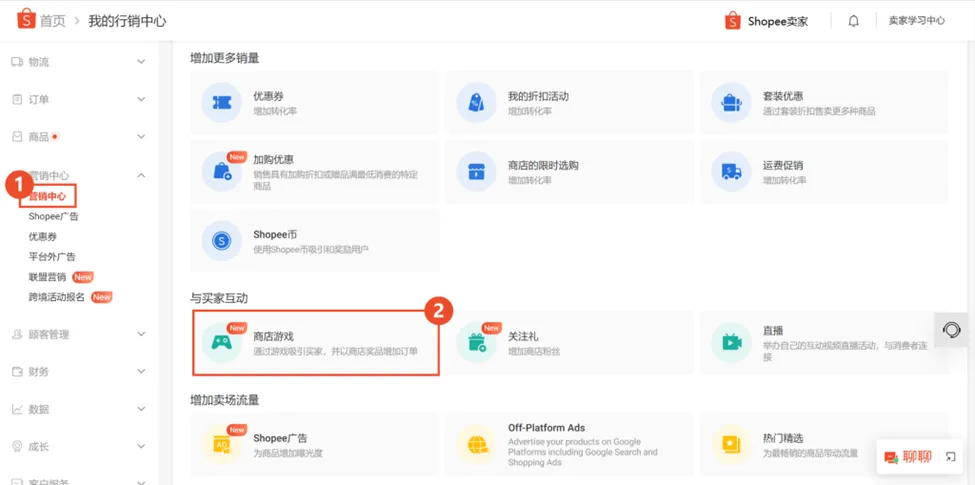Click the 与买家互动 section heading
Image resolution: width=975 pixels, height=485 pixels.
coord(219,298)
